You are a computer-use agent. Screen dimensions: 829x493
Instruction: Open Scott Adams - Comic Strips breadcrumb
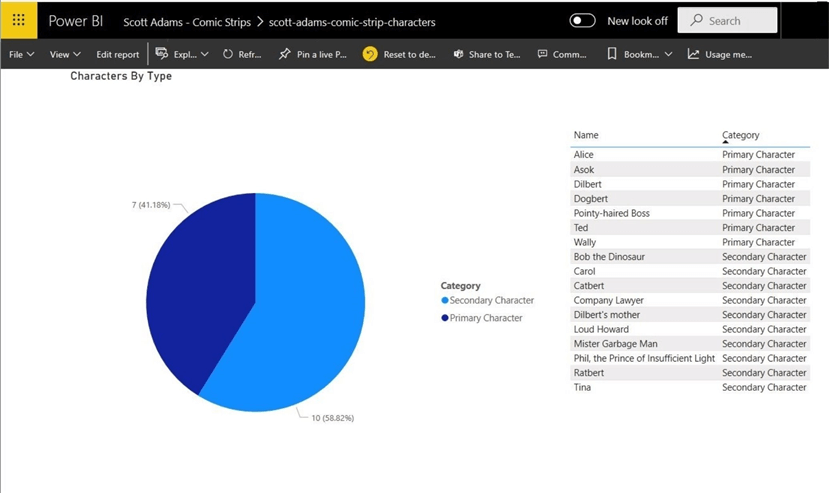(186, 21)
